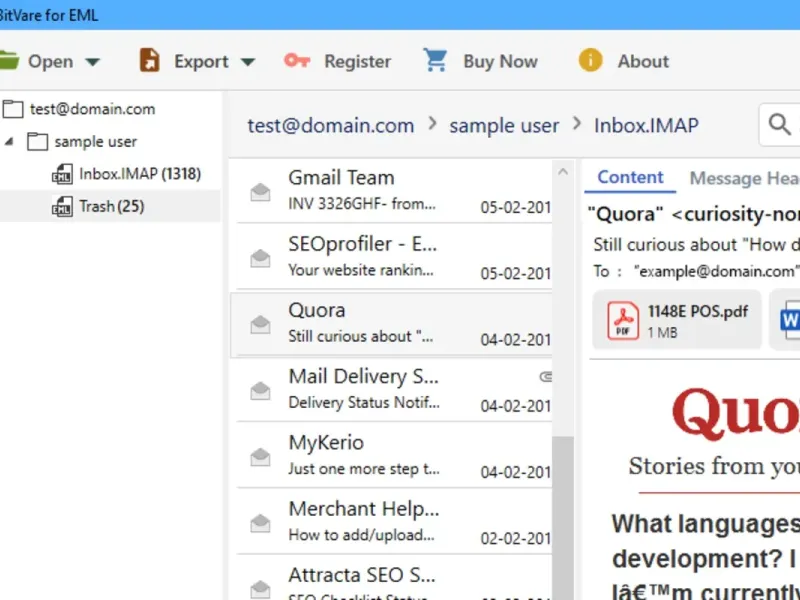Click sample user in the breadcrumb
Viewport: 800px width, 600px height.
coord(504,126)
